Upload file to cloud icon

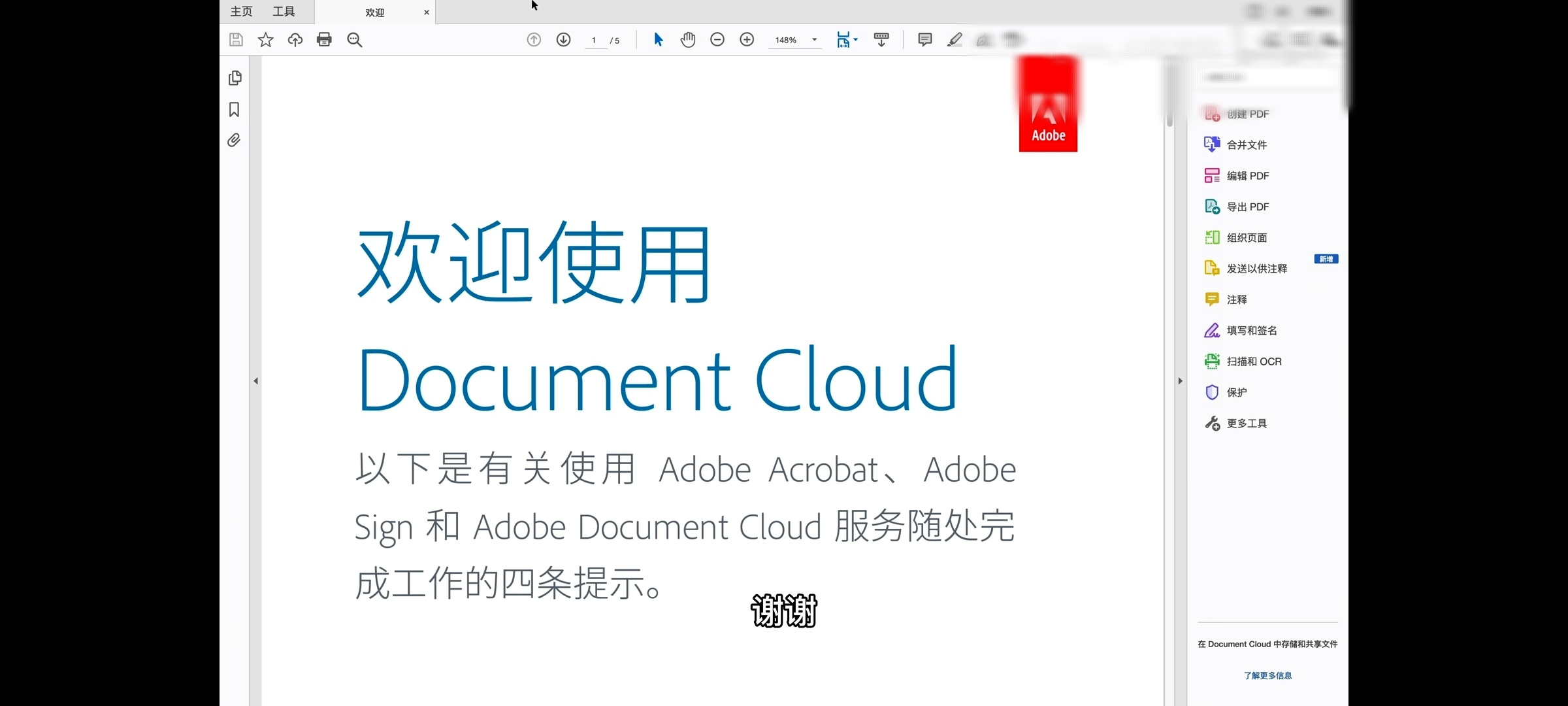[x=295, y=40]
